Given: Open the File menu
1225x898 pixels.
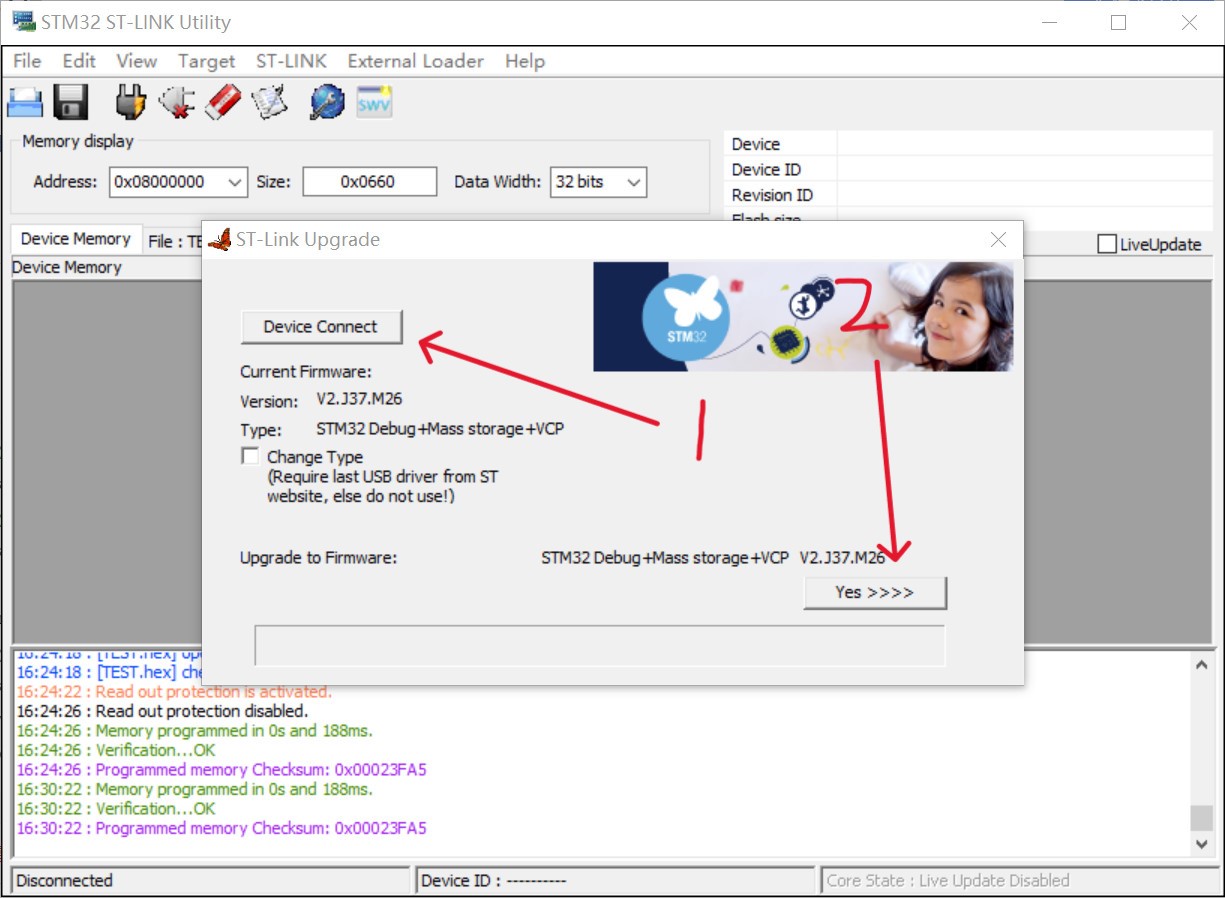Looking at the screenshot, I should [27, 61].
